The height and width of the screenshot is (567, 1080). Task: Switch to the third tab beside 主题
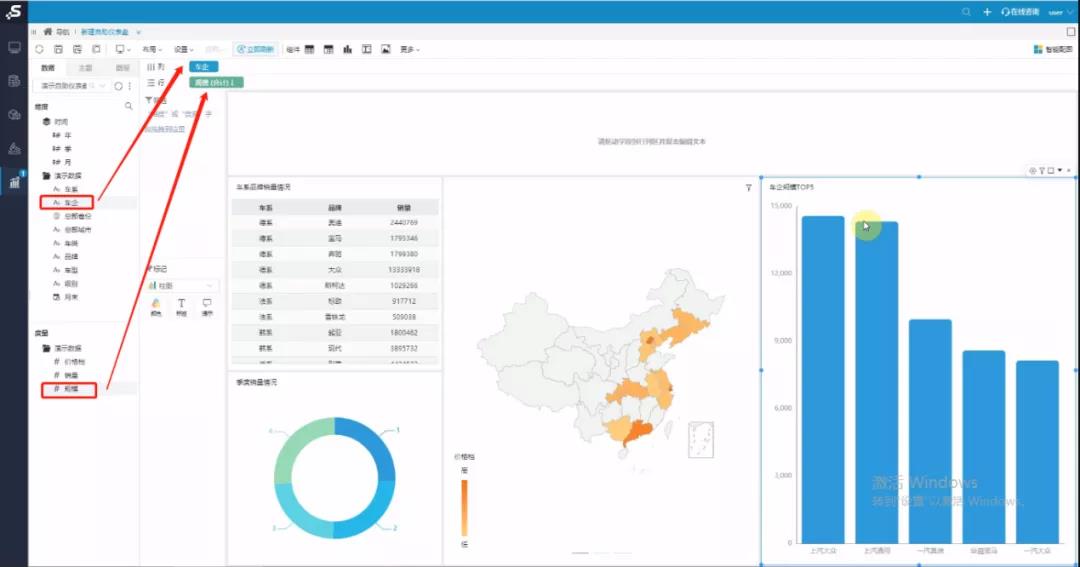pyautogui.click(x=122, y=68)
